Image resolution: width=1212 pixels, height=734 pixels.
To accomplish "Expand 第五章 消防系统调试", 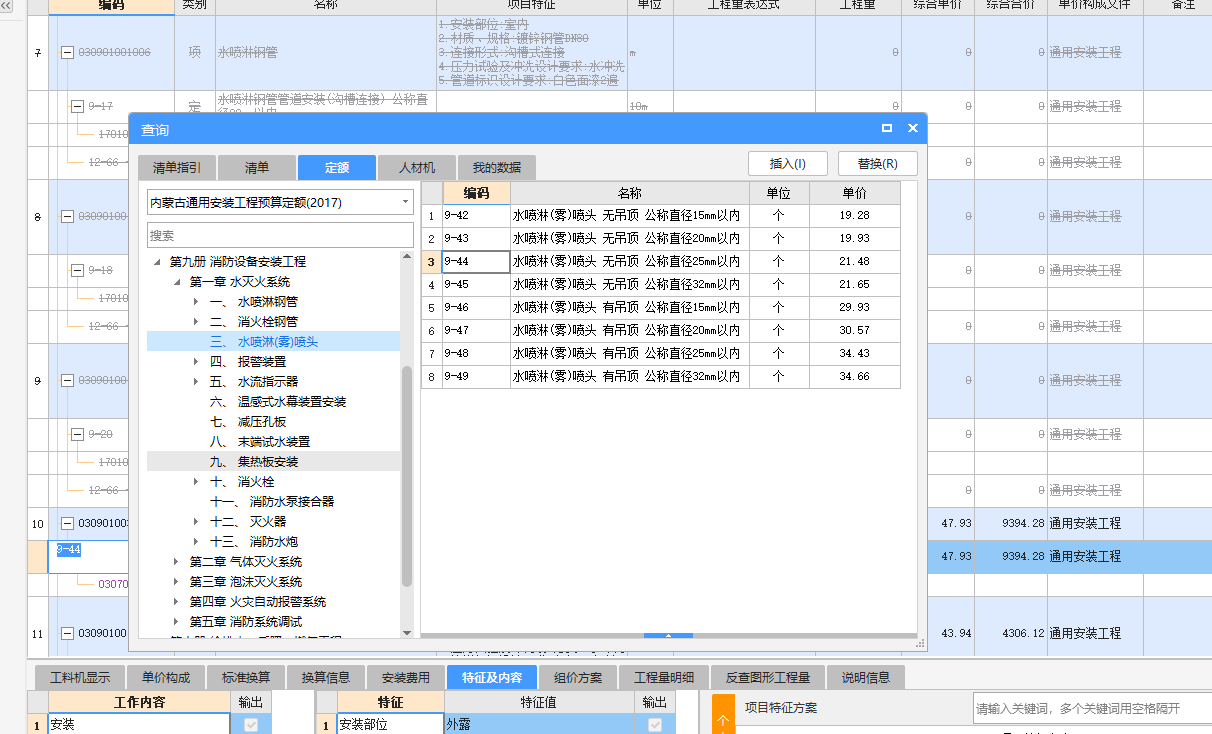I will pos(177,622).
